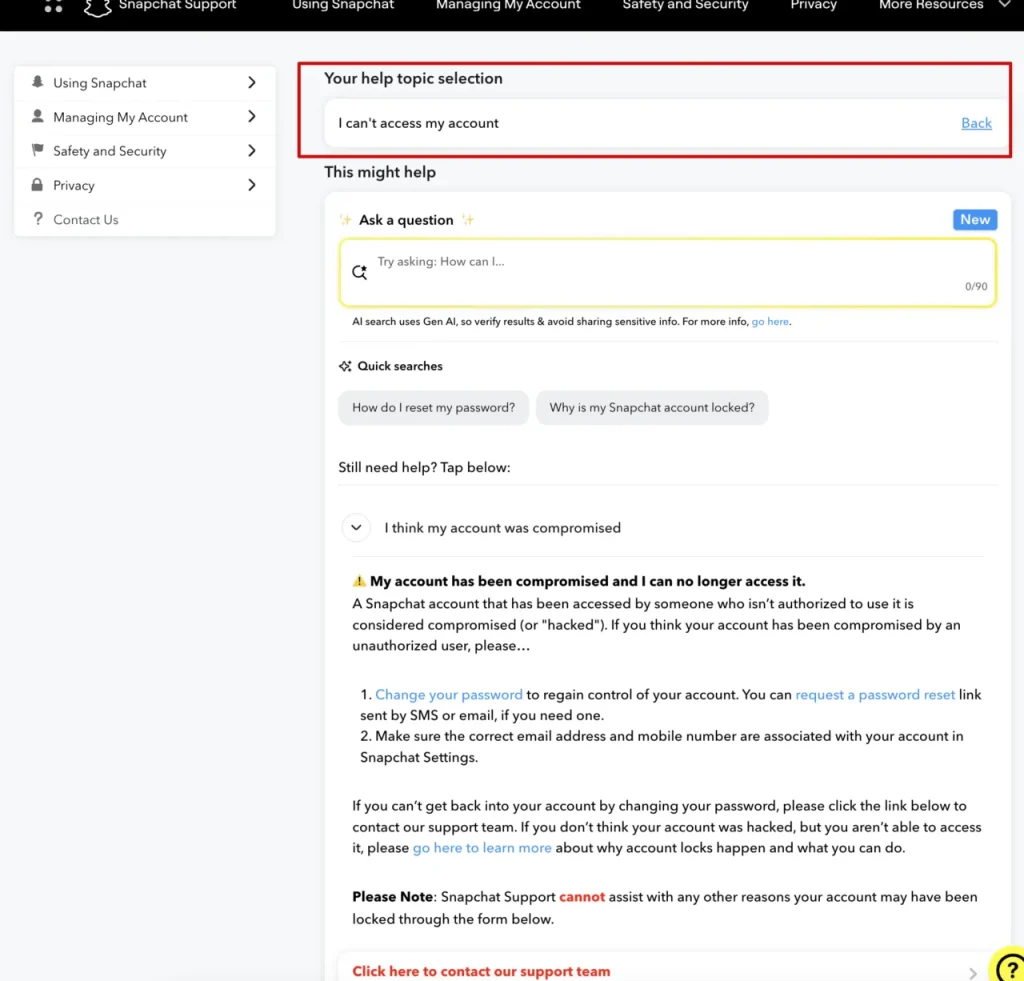Expand Using Snapchat sidebar chevron

point(251,82)
